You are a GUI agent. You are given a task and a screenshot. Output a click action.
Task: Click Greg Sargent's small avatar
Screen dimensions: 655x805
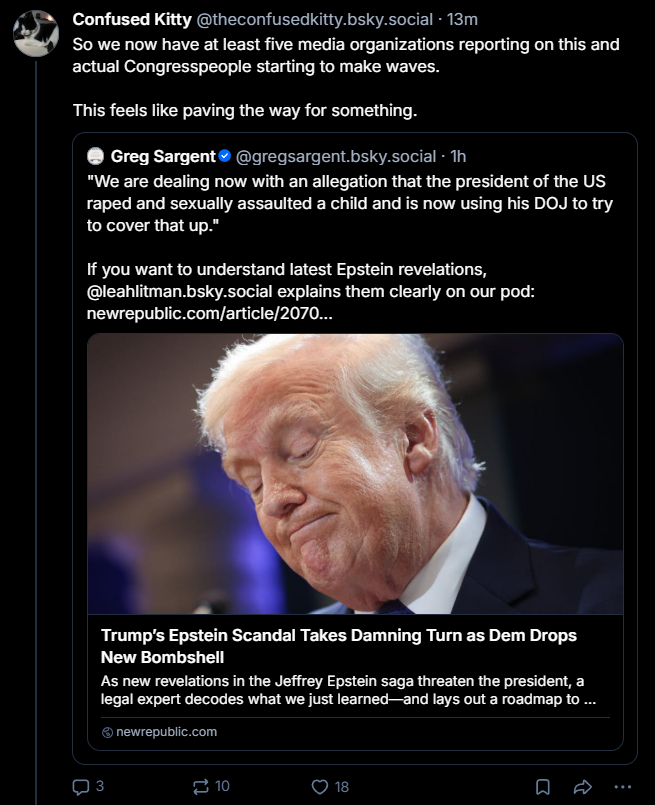[x=95, y=156]
